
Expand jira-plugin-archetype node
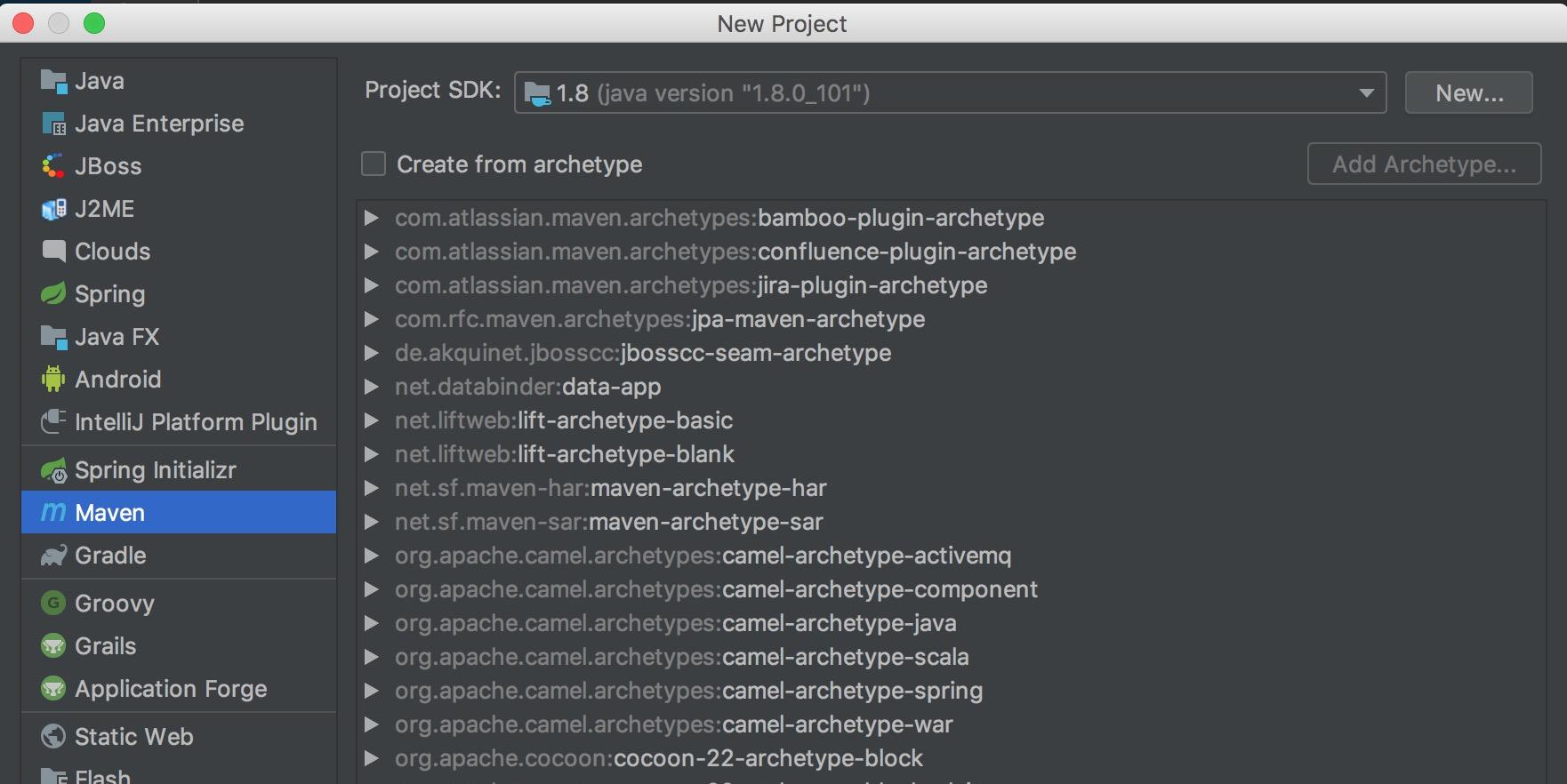pyautogui.click(x=372, y=285)
